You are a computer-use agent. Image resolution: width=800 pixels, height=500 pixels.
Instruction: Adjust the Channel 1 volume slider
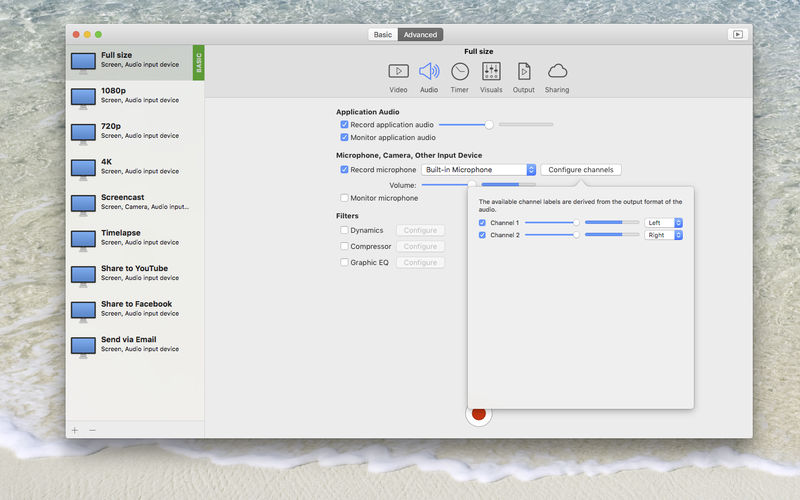[x=552, y=222]
